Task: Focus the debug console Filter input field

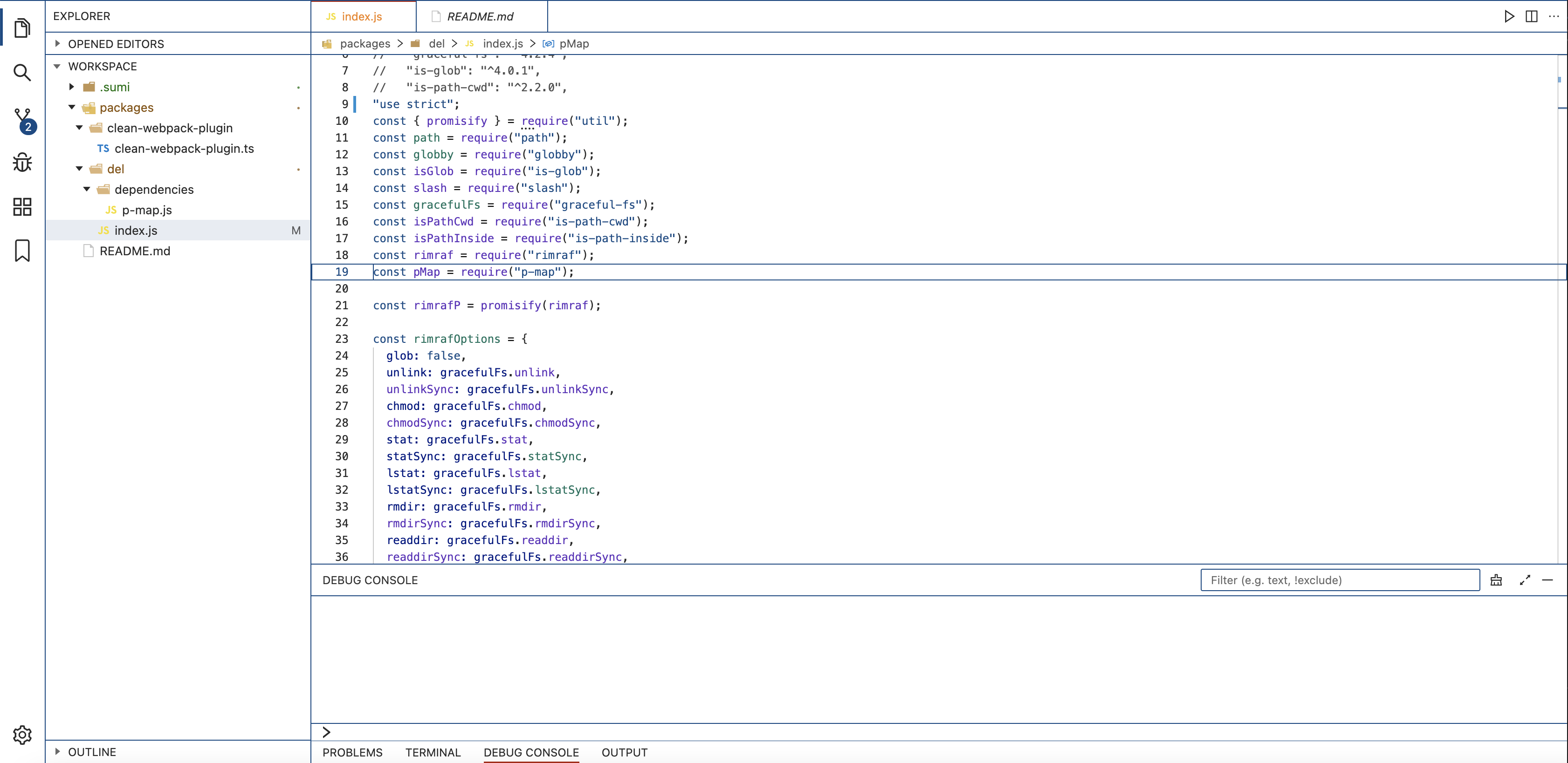Action: click(1340, 580)
